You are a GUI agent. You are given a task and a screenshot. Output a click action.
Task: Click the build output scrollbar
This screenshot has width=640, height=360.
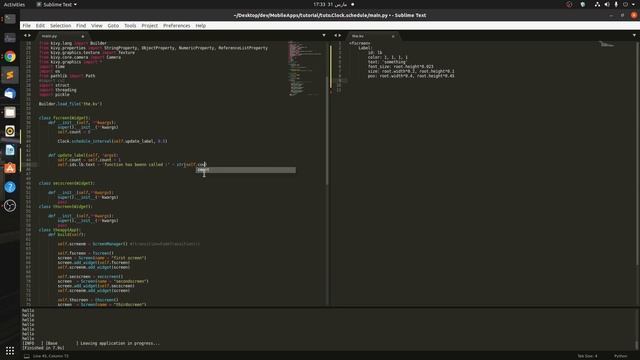tap(638, 344)
